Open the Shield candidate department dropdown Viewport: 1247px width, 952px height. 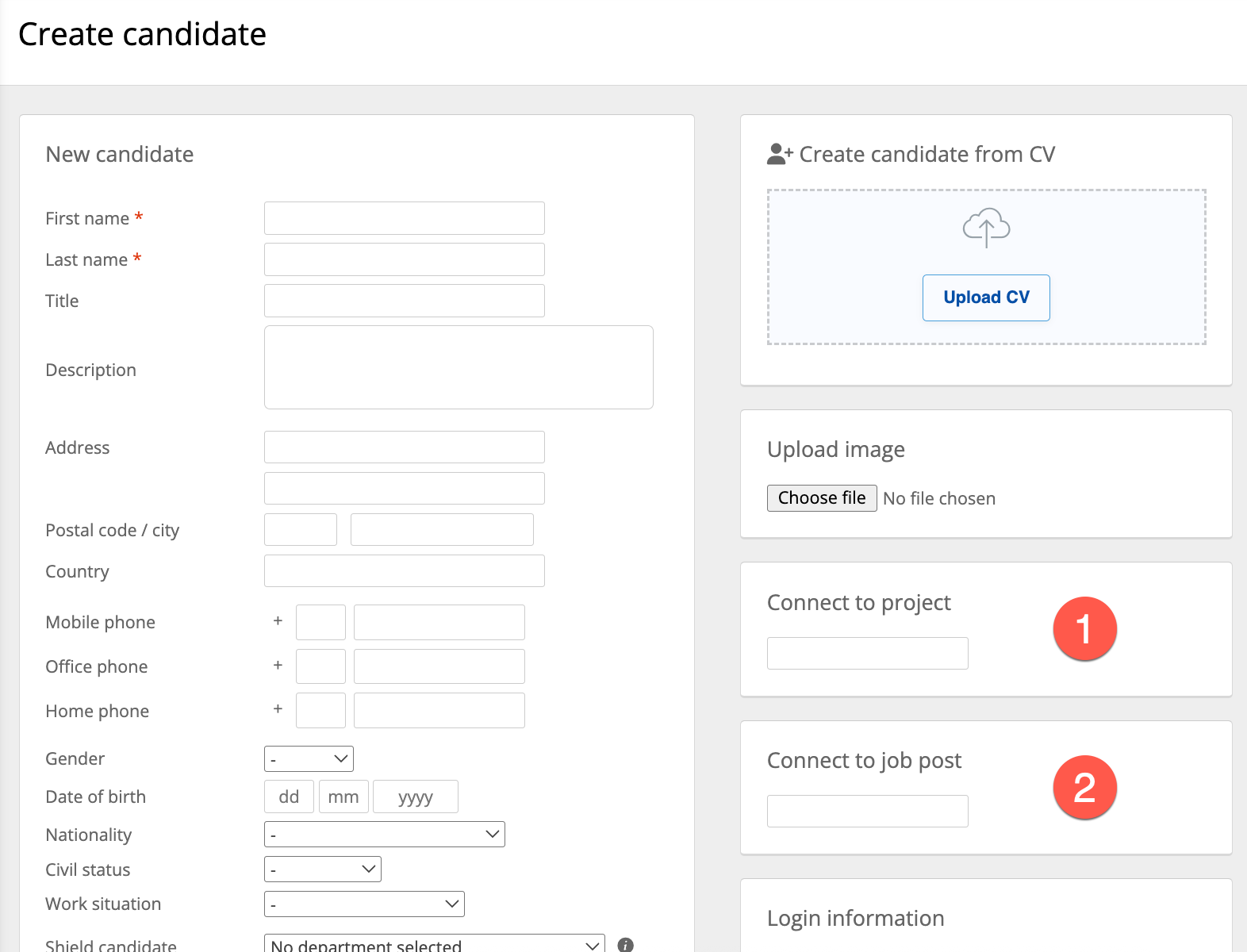point(434,945)
